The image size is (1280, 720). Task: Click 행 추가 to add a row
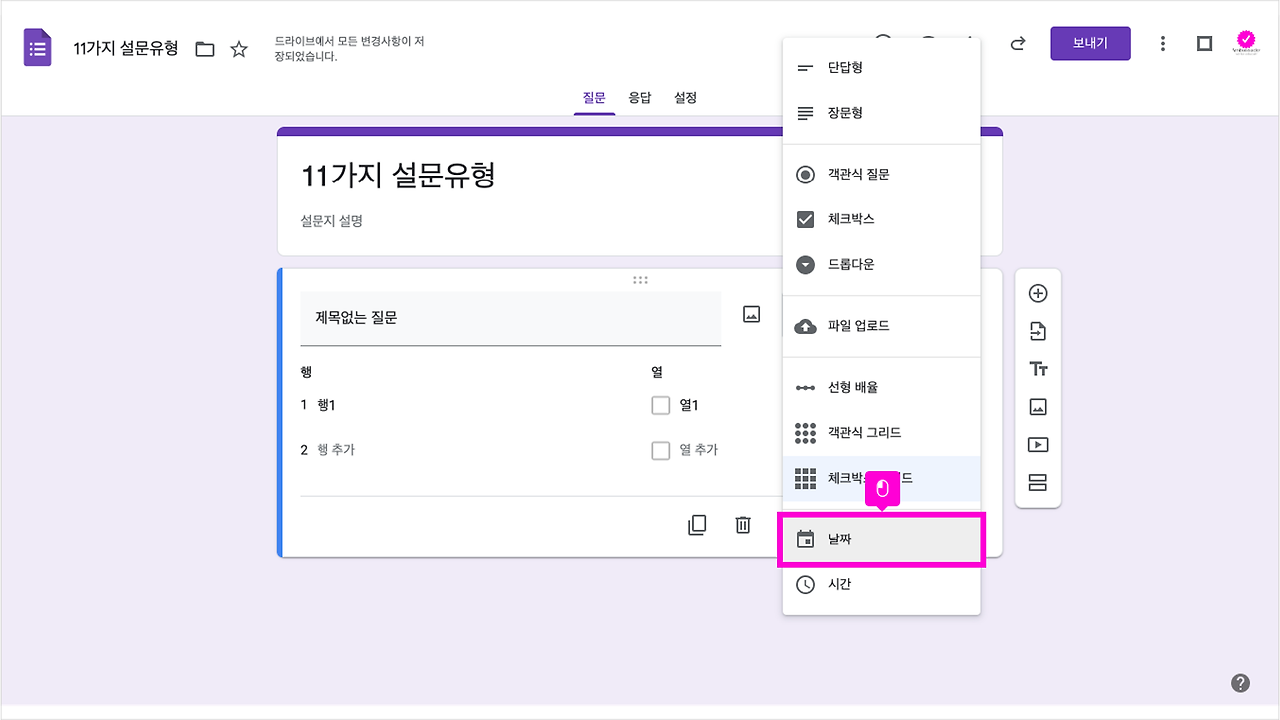(x=333, y=449)
